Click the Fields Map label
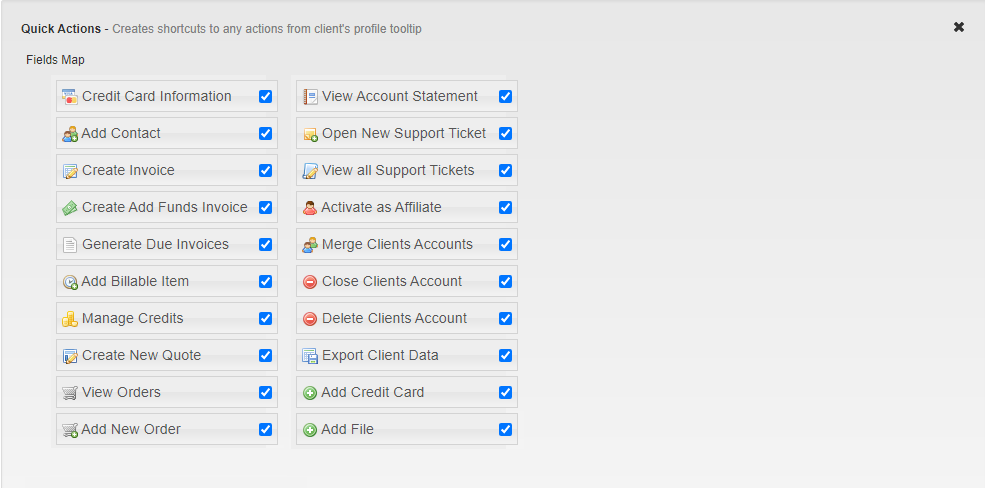Image resolution: width=985 pixels, height=488 pixels. click(x=55, y=60)
